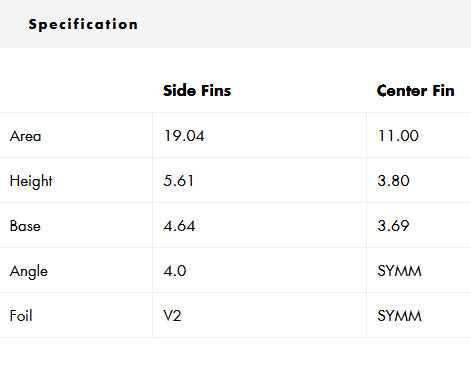Viewport: 471px width, 384px height.
Task: Select the 4.64 side fins base value
Action: [x=179, y=226]
